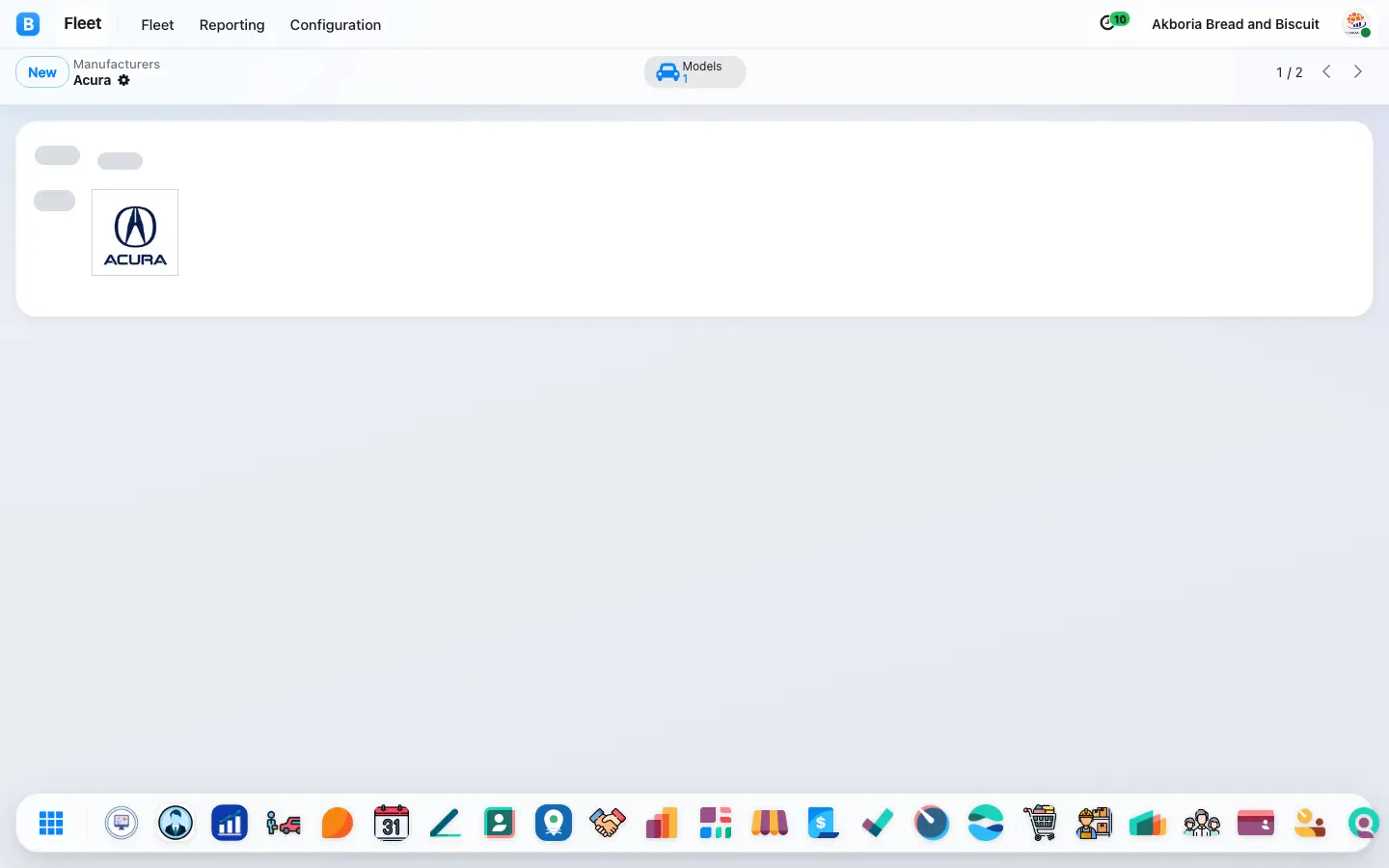Open the blue bar chart app in dock
Viewport: 1389px width, 868px height.
point(230,823)
